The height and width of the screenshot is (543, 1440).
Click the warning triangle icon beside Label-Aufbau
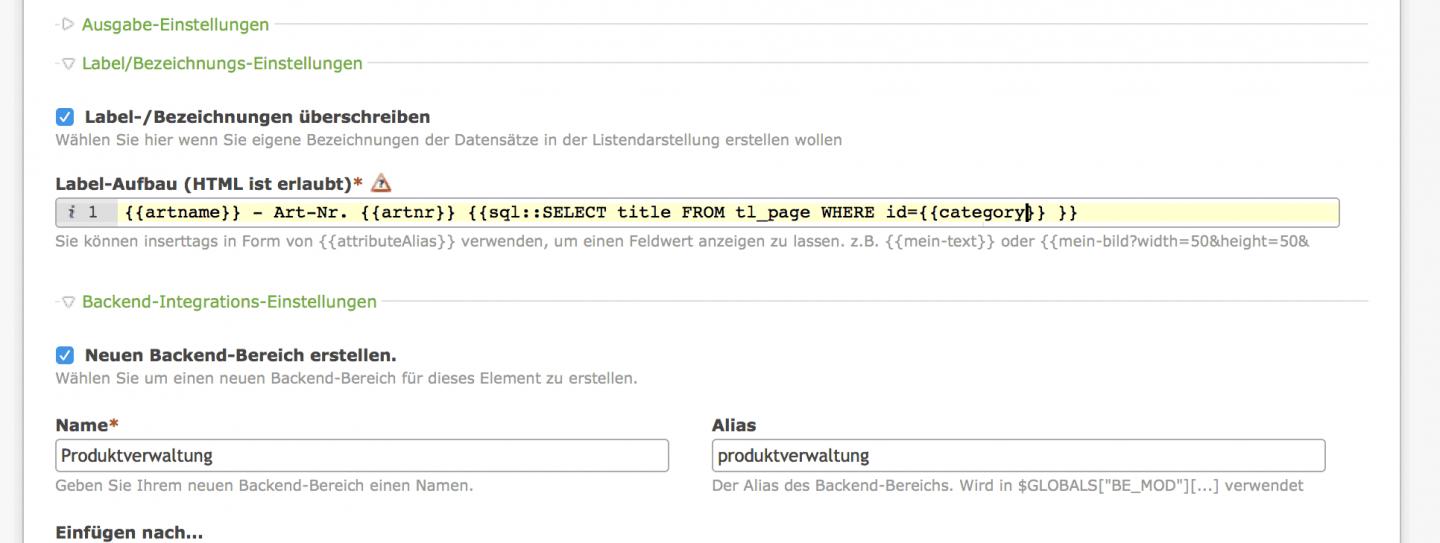coord(380,183)
